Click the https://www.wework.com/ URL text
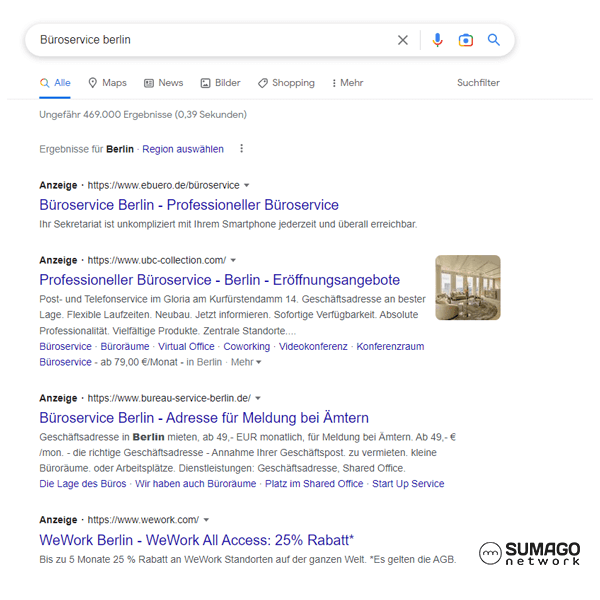 tap(143, 520)
